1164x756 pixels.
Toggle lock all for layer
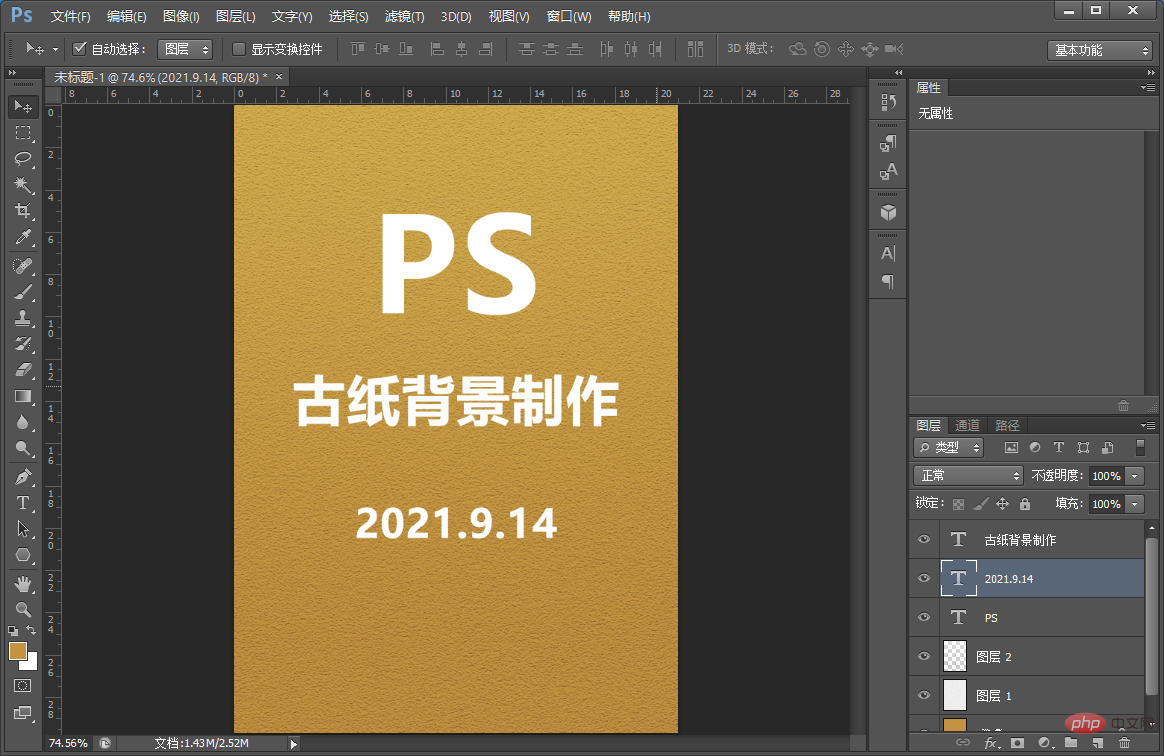(x=1025, y=504)
